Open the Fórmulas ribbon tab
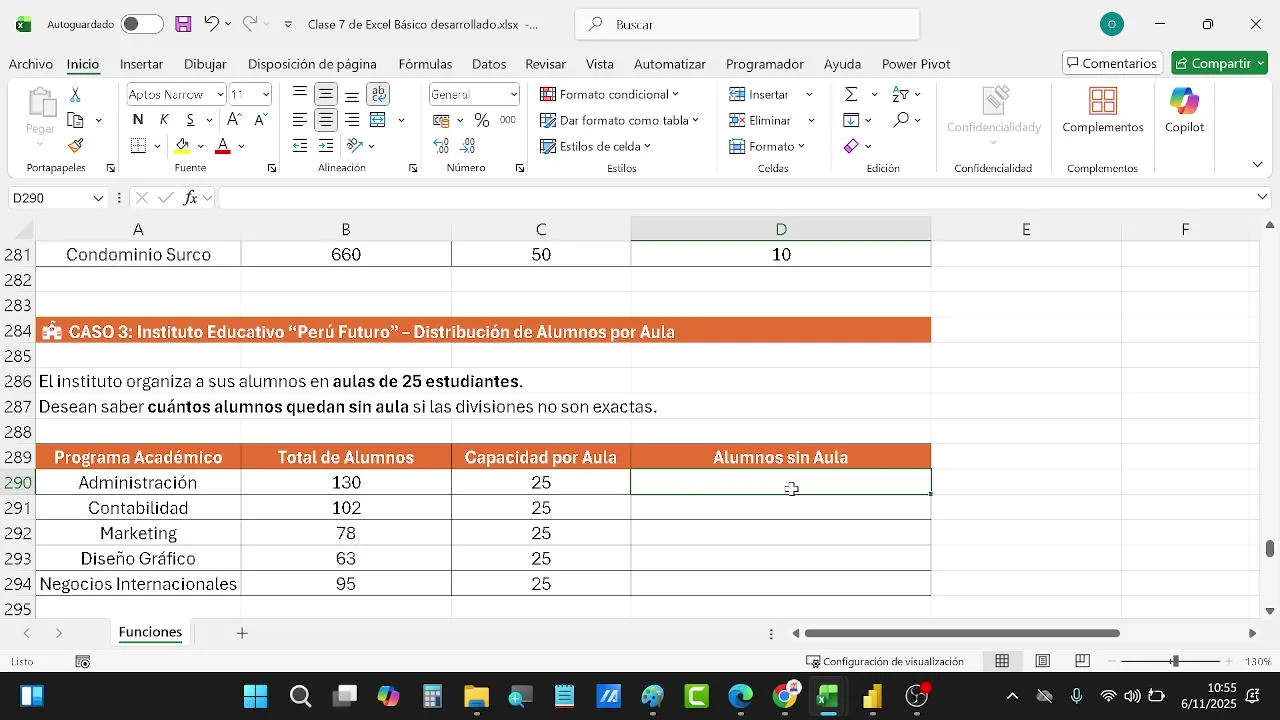Screen dimensions: 1280x720 pos(425,64)
